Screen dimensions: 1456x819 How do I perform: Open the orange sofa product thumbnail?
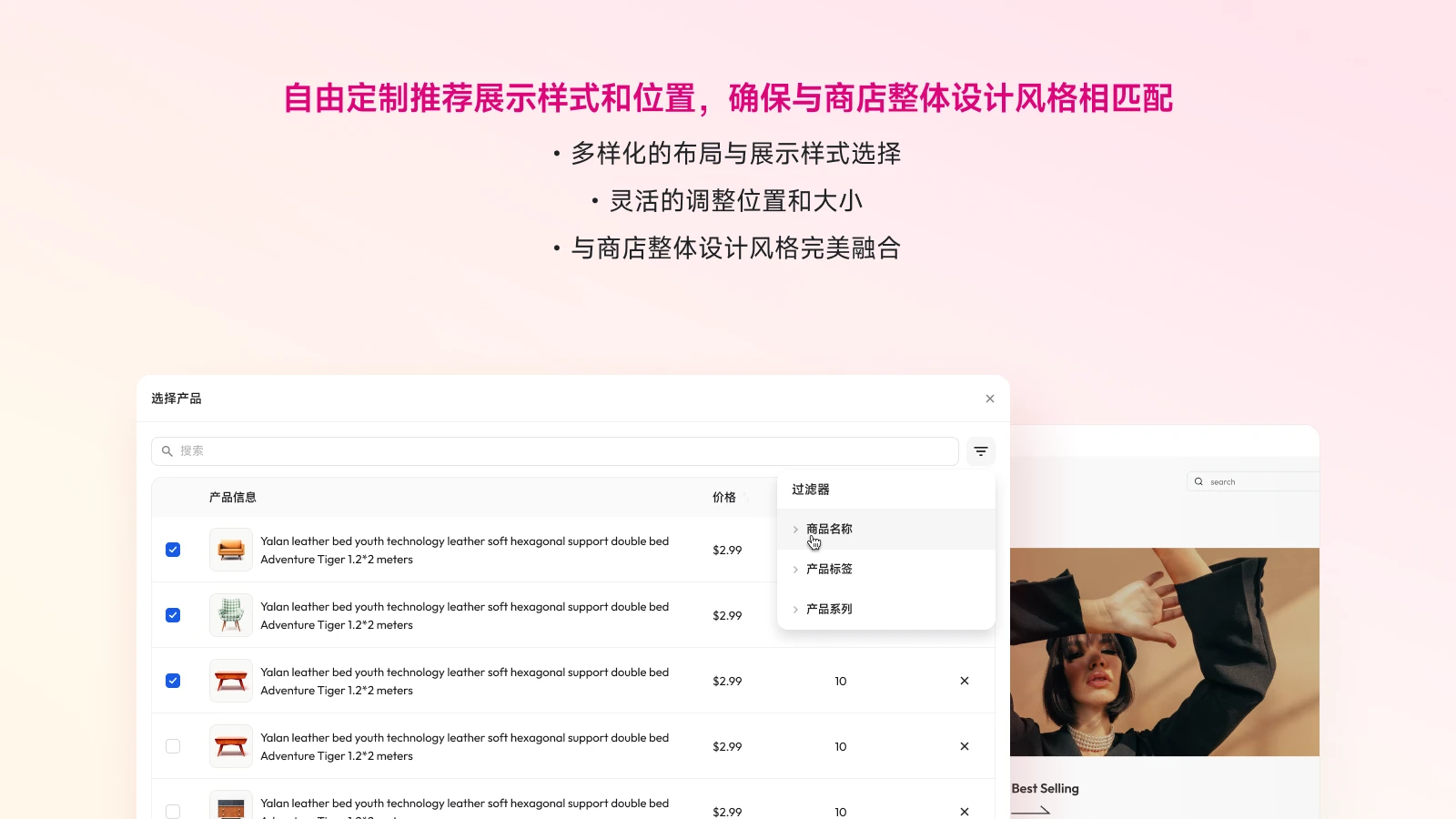click(231, 550)
